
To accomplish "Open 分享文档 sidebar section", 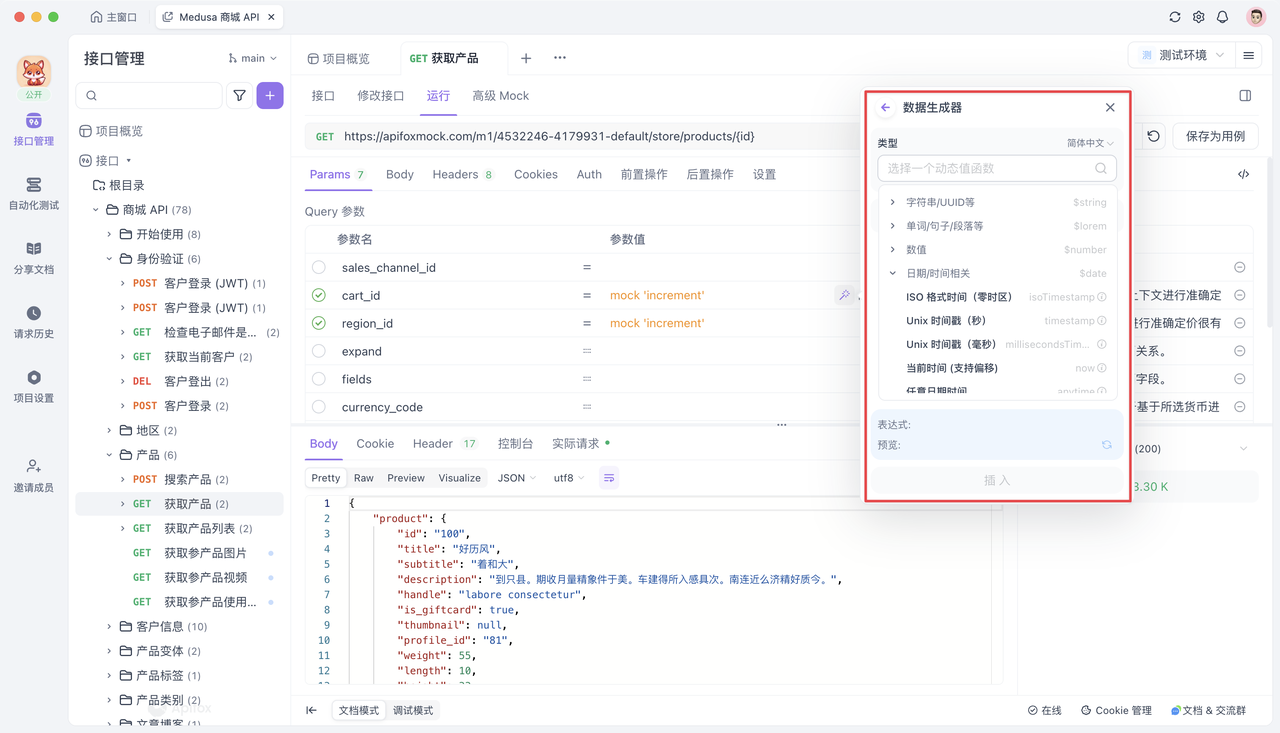I will (x=34, y=258).
